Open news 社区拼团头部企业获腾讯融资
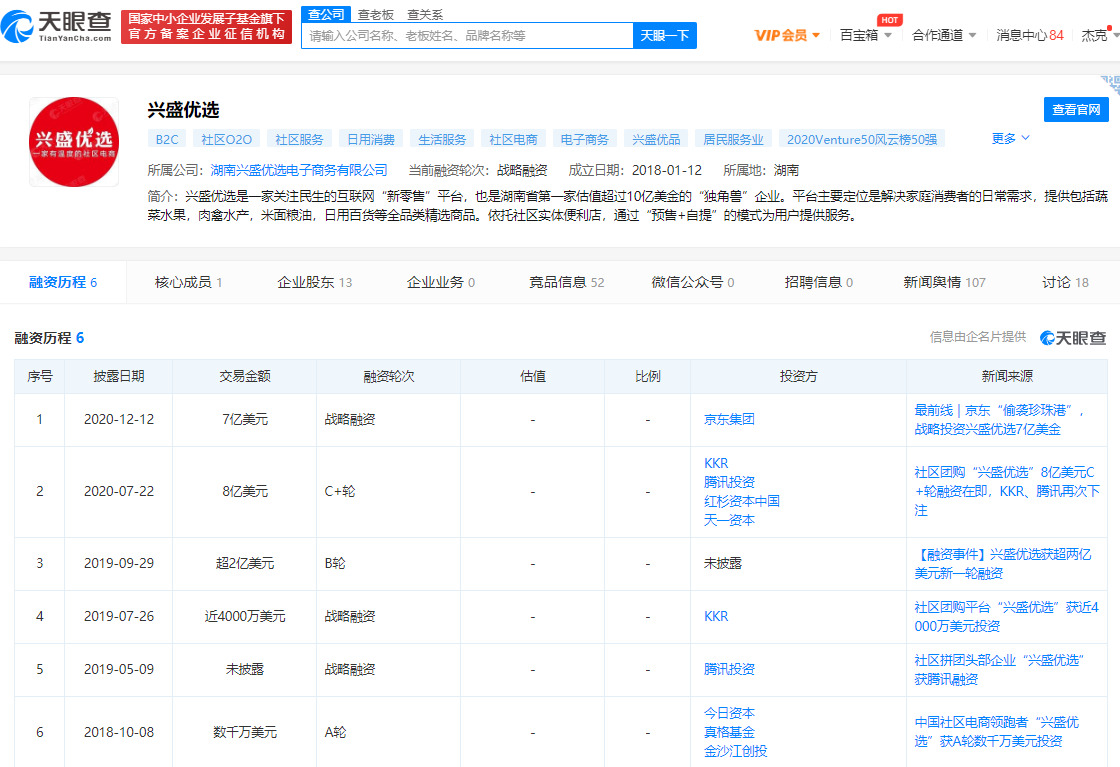1120x767 pixels. [x=999, y=669]
